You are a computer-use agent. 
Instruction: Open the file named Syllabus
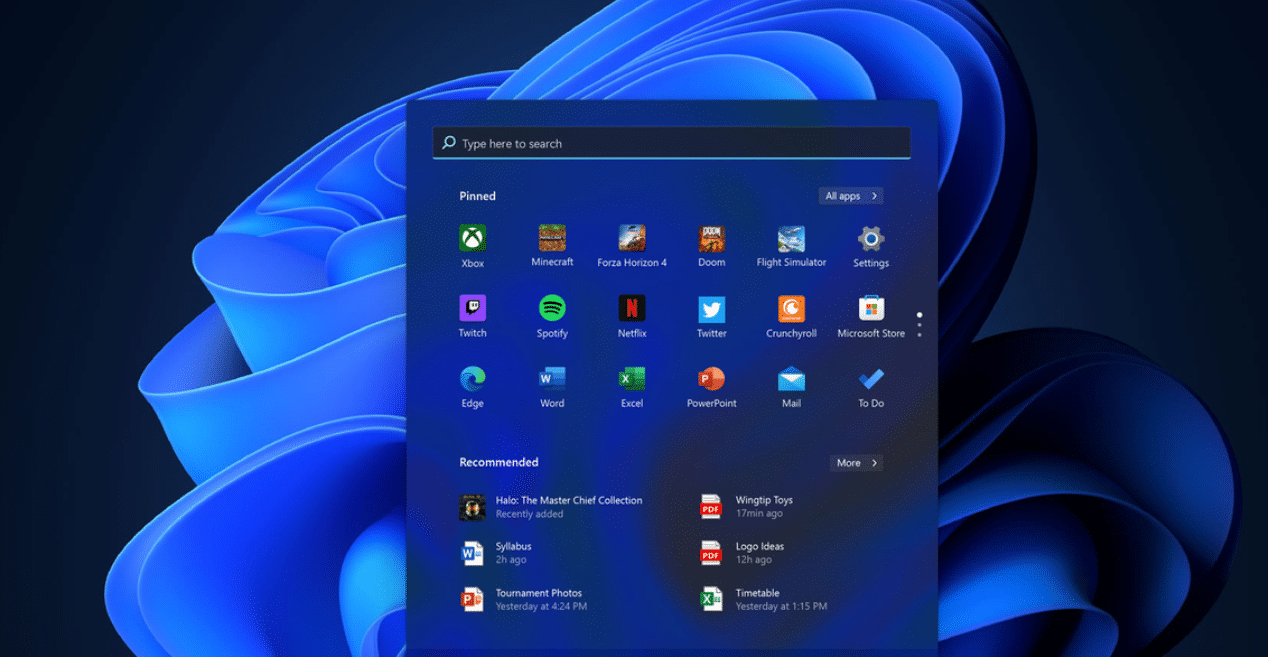[513, 546]
